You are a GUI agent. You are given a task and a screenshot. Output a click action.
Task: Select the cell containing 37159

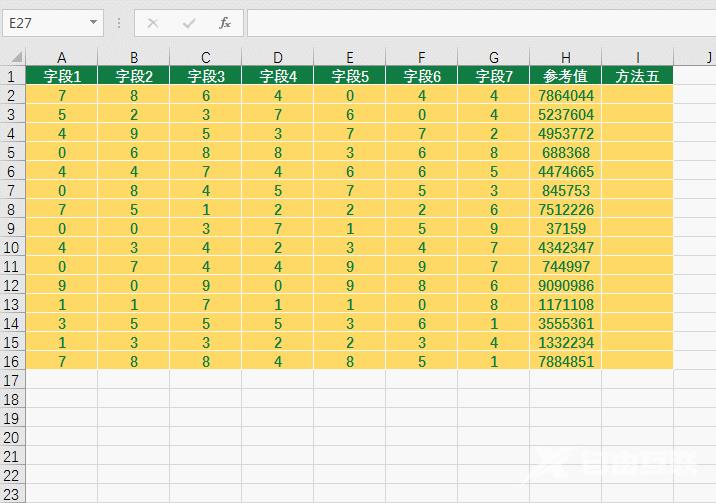(566, 228)
